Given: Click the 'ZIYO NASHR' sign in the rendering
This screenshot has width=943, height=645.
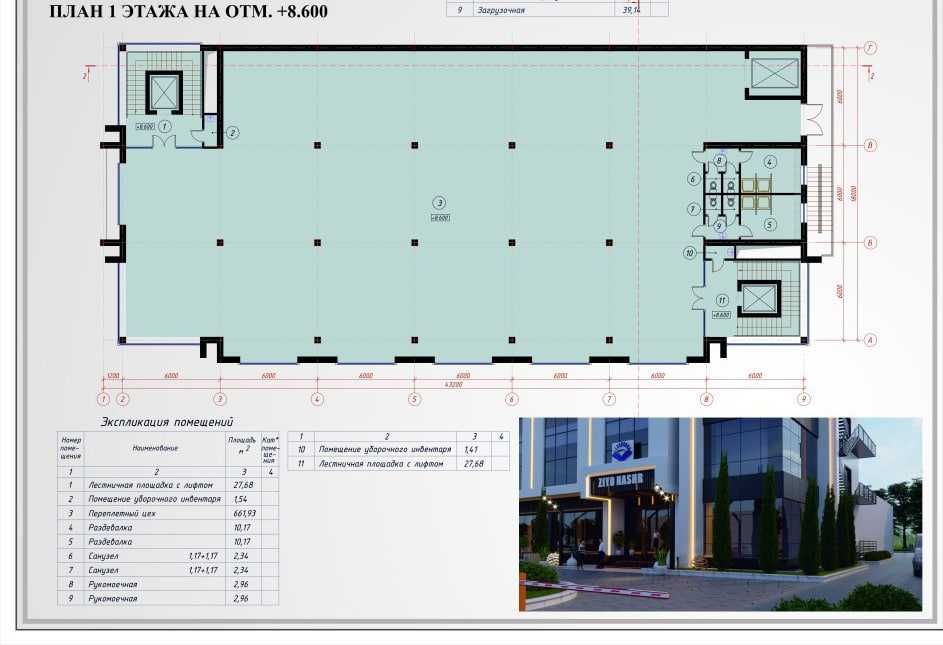Looking at the screenshot, I should coord(621,480).
